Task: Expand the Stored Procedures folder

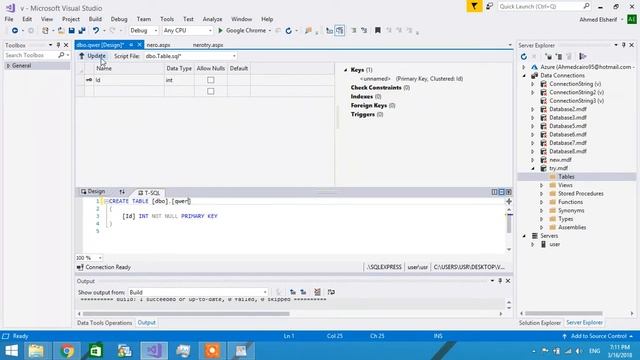Action: coord(542,193)
